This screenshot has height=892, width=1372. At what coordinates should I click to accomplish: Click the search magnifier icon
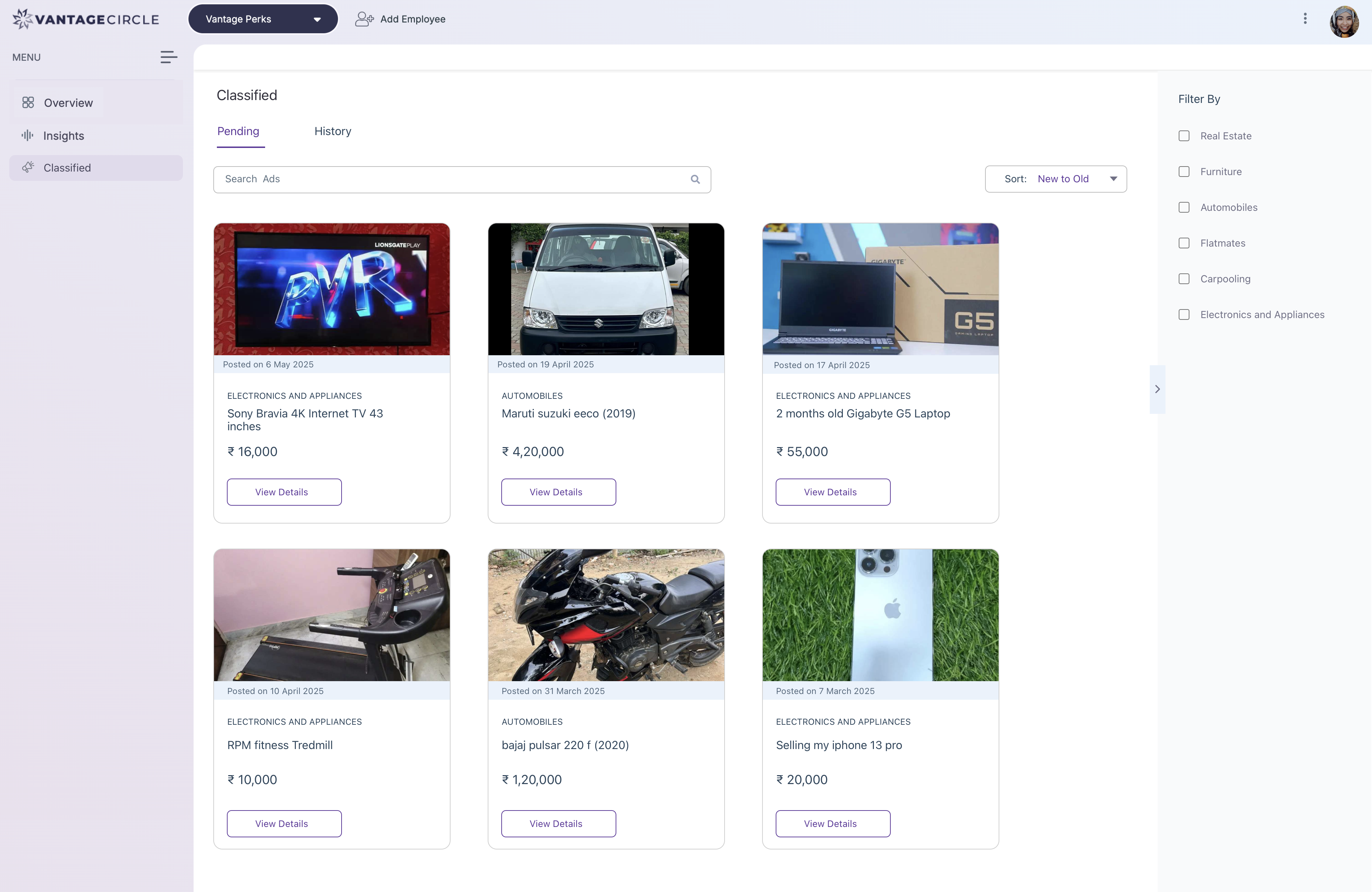695,179
